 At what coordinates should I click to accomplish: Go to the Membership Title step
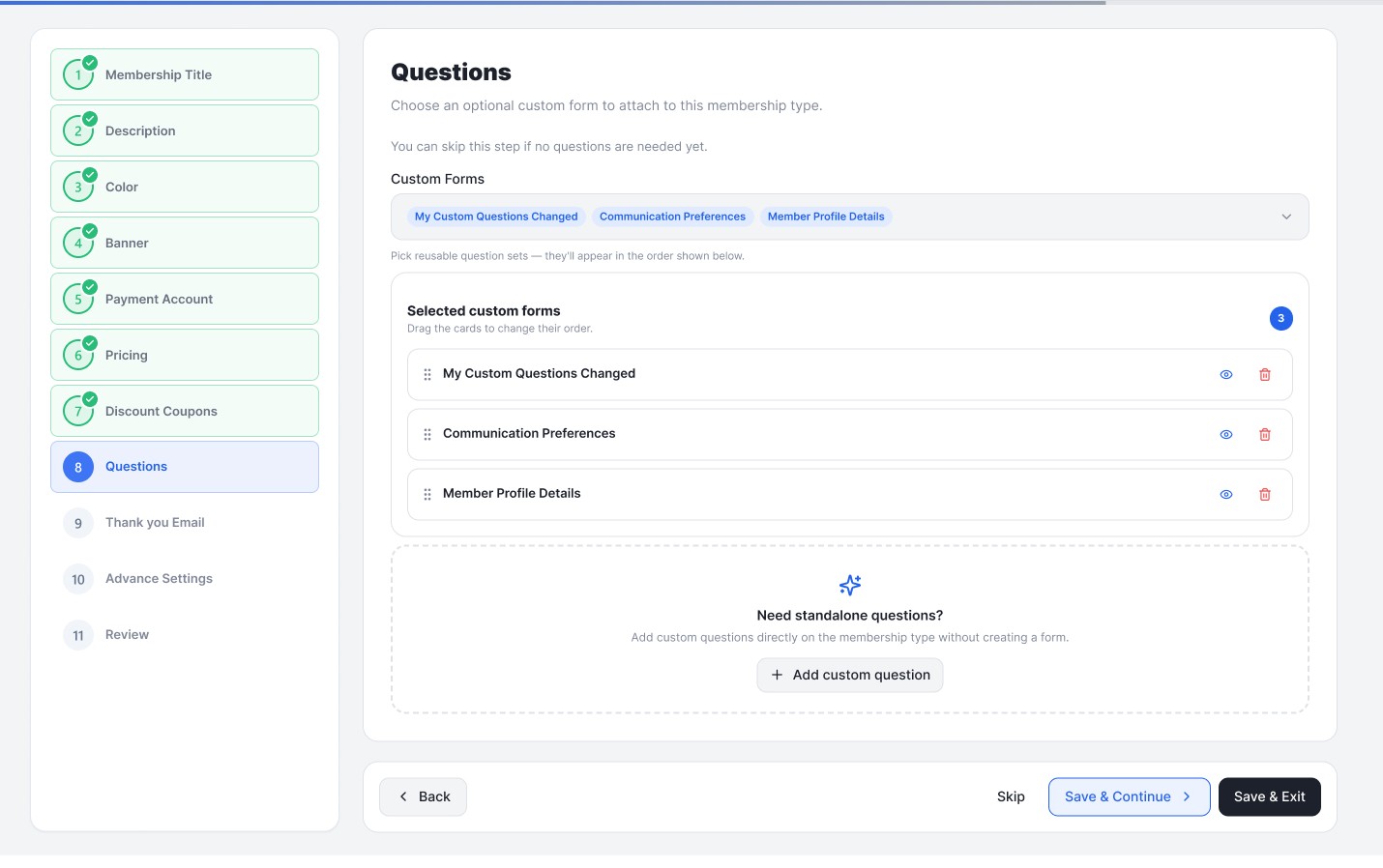(185, 74)
